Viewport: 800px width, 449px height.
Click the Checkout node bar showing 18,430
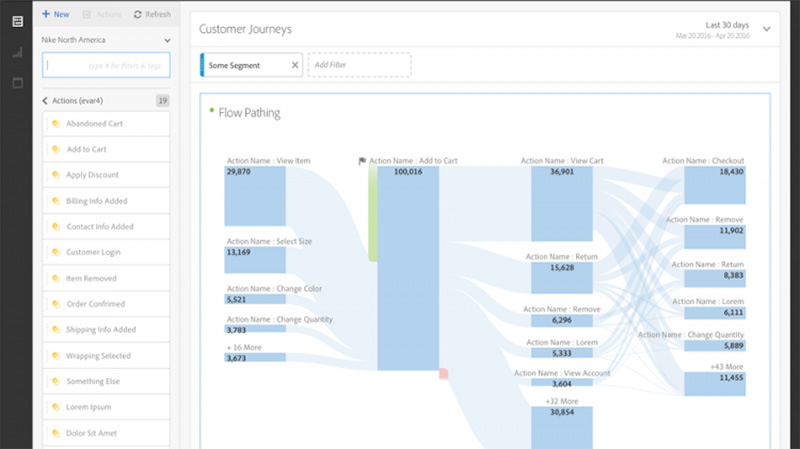coord(714,185)
